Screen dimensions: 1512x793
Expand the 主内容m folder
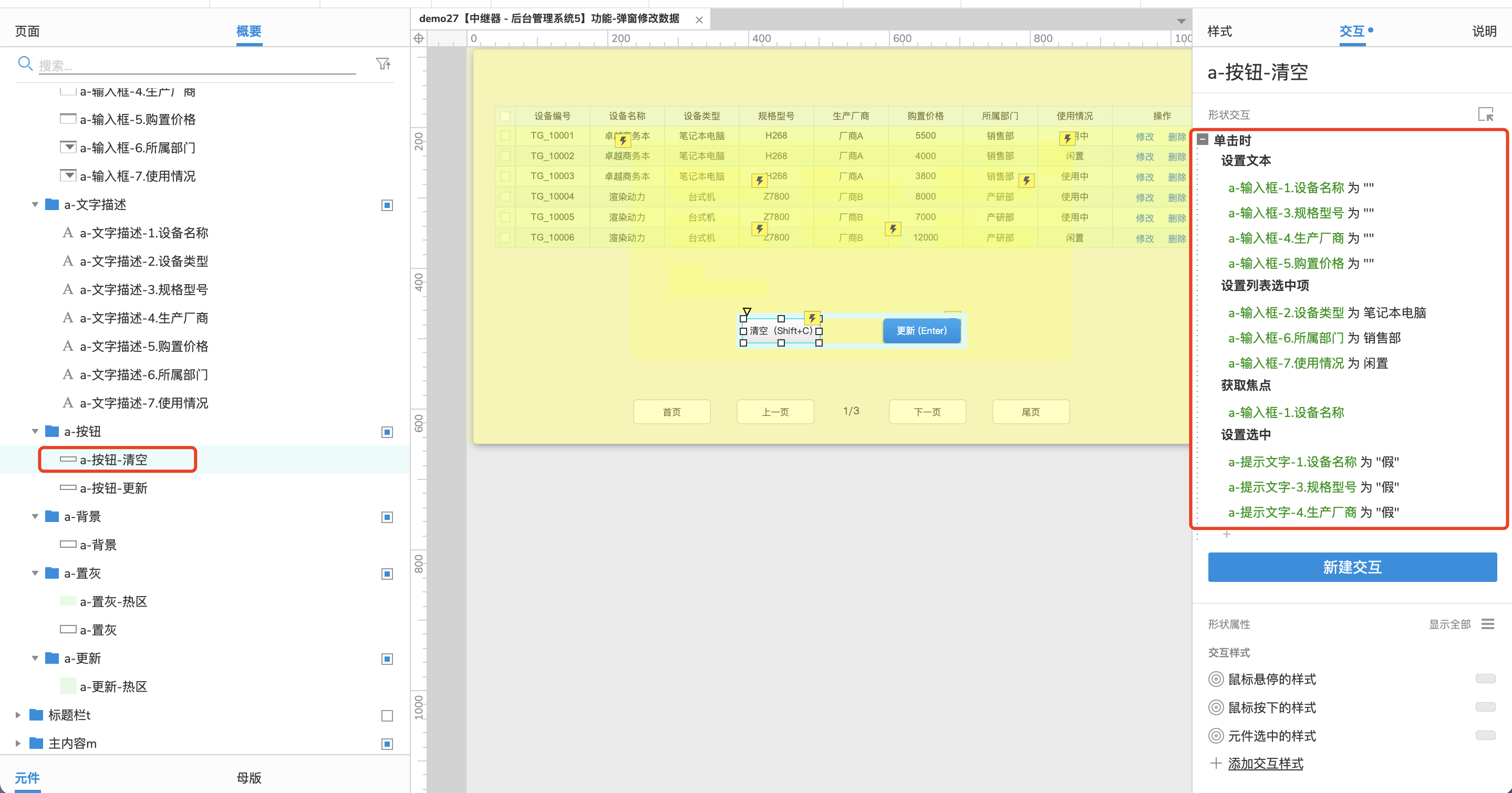[18, 743]
